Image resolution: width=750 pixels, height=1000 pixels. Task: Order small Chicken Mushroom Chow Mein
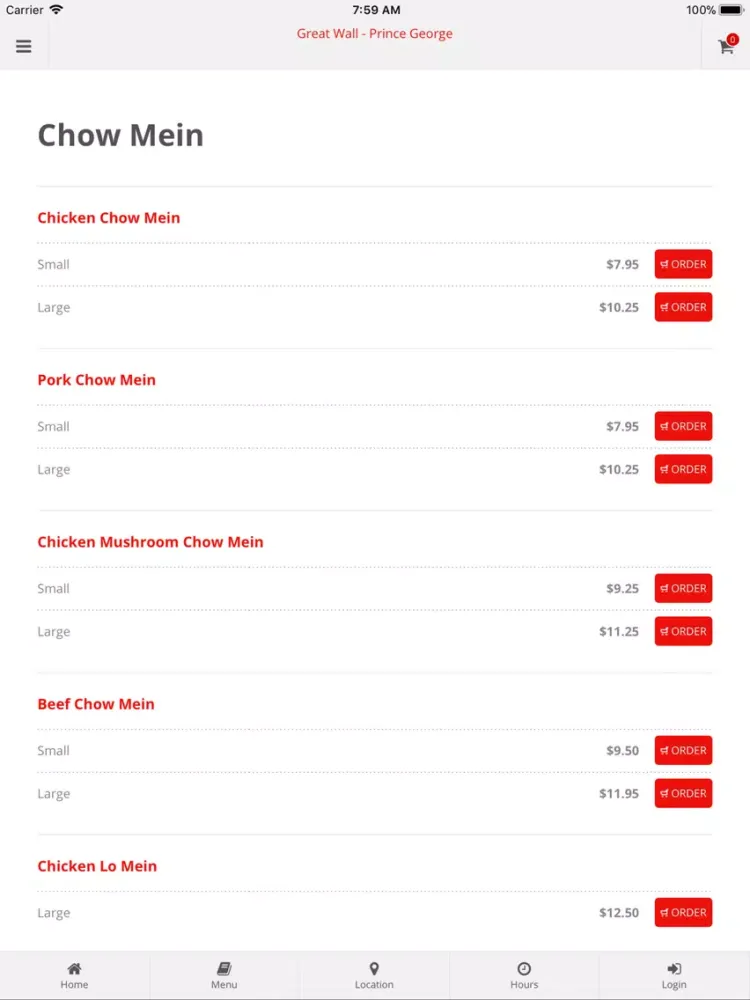click(683, 588)
